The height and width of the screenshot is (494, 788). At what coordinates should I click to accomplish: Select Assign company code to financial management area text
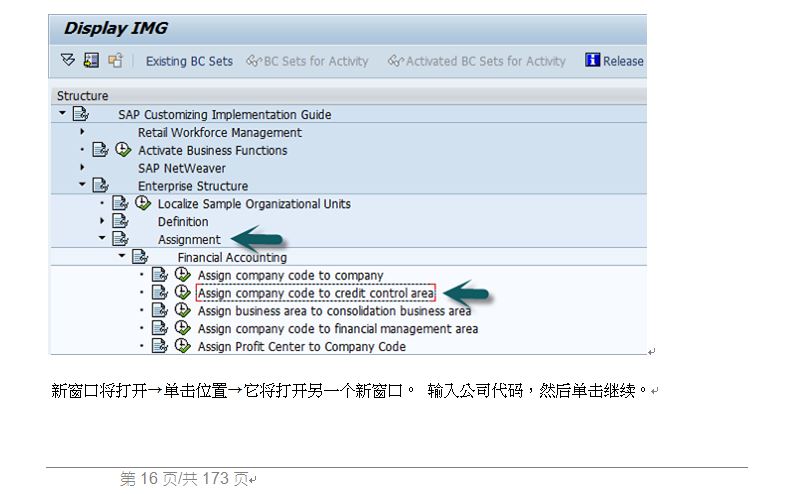pos(338,329)
